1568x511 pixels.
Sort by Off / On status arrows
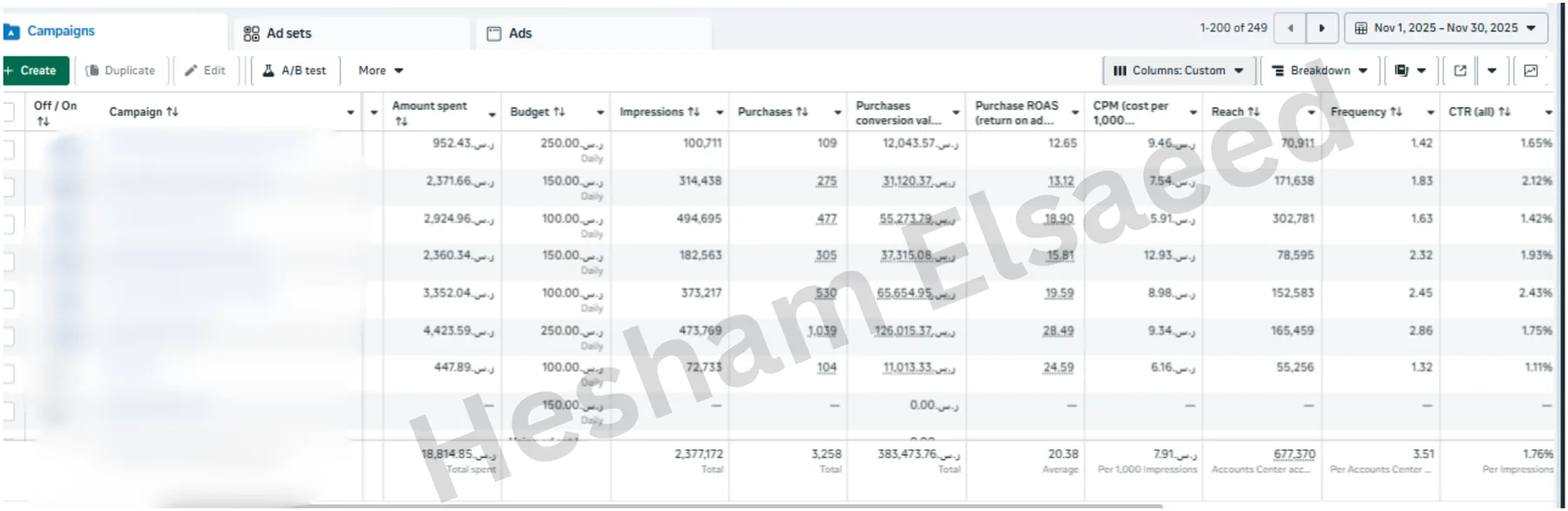pyautogui.click(x=43, y=122)
